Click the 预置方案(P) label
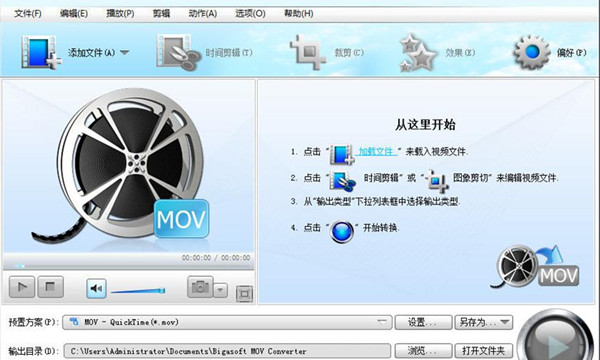The image size is (600, 360). tap(33, 322)
